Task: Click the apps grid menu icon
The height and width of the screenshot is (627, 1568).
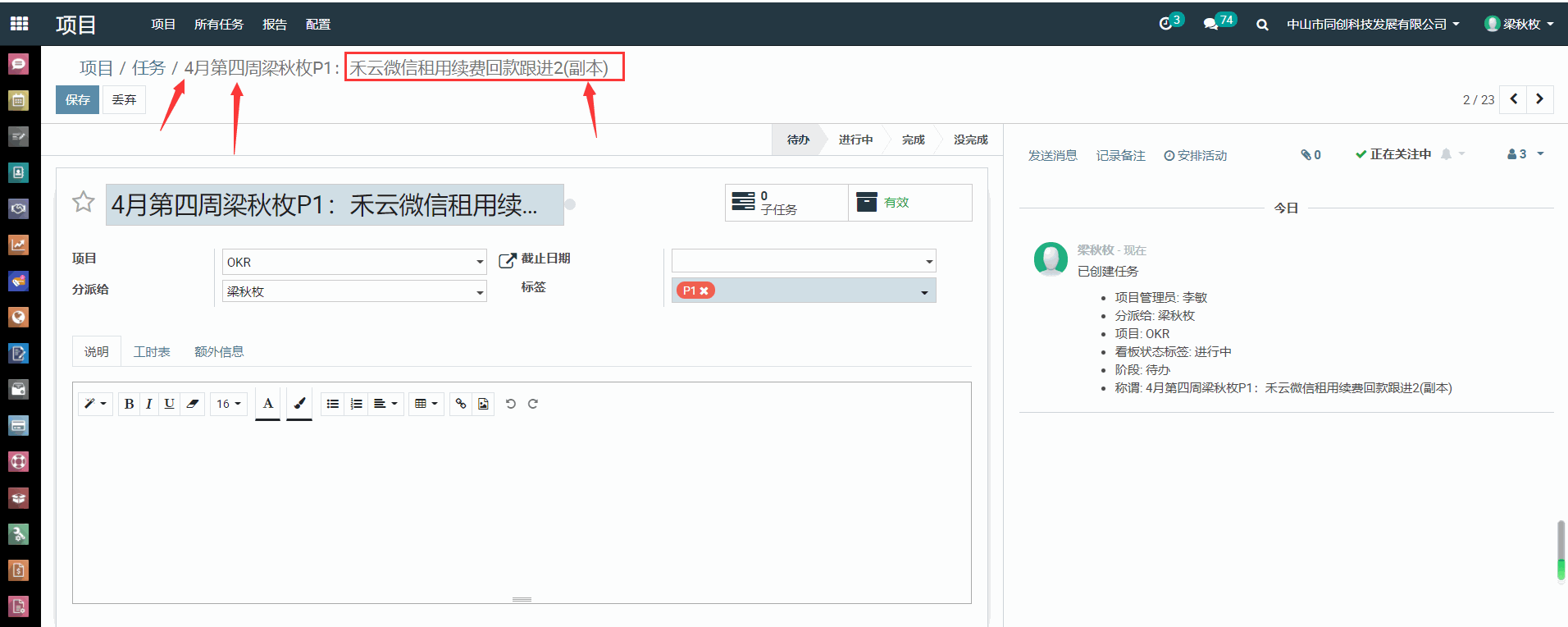Action: point(19,24)
